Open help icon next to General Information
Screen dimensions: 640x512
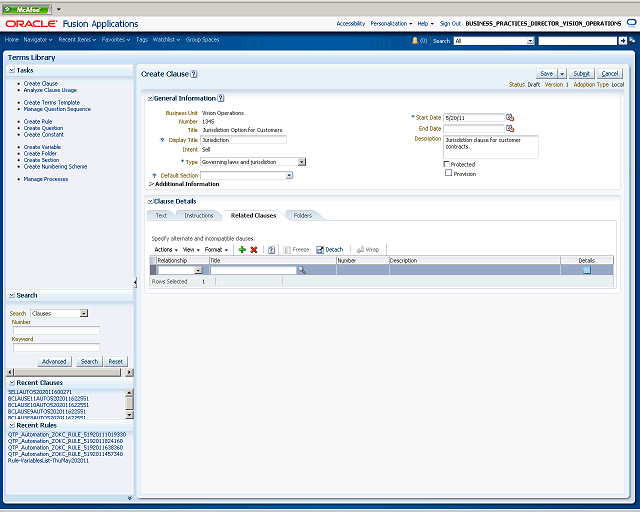point(221,98)
